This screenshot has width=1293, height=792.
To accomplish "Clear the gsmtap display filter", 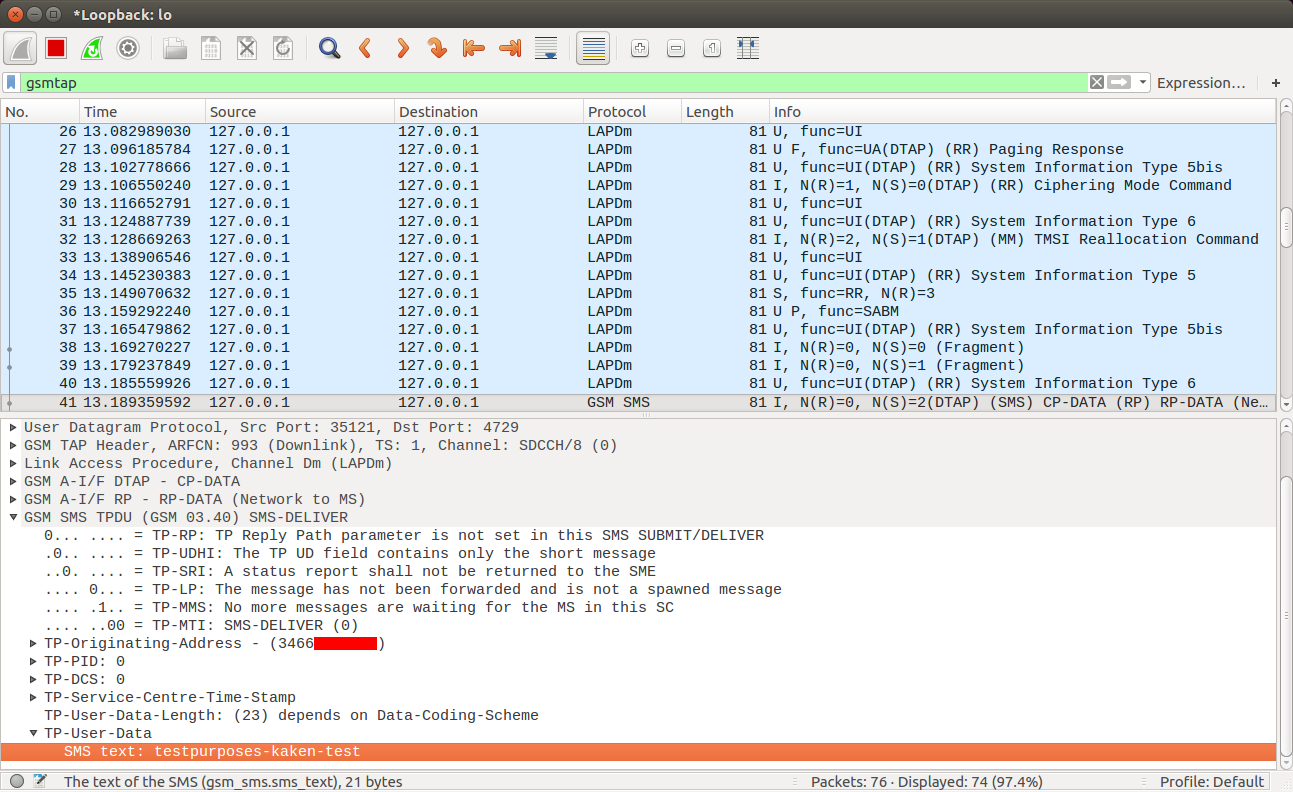I will pyautogui.click(x=1097, y=83).
